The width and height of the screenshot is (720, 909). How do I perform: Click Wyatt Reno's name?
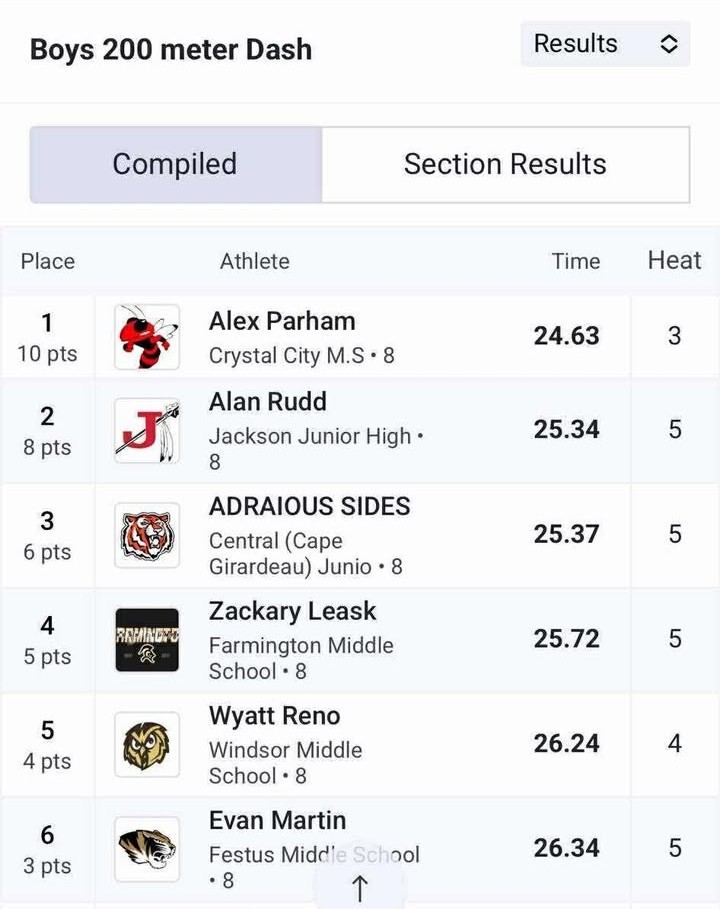click(x=275, y=716)
